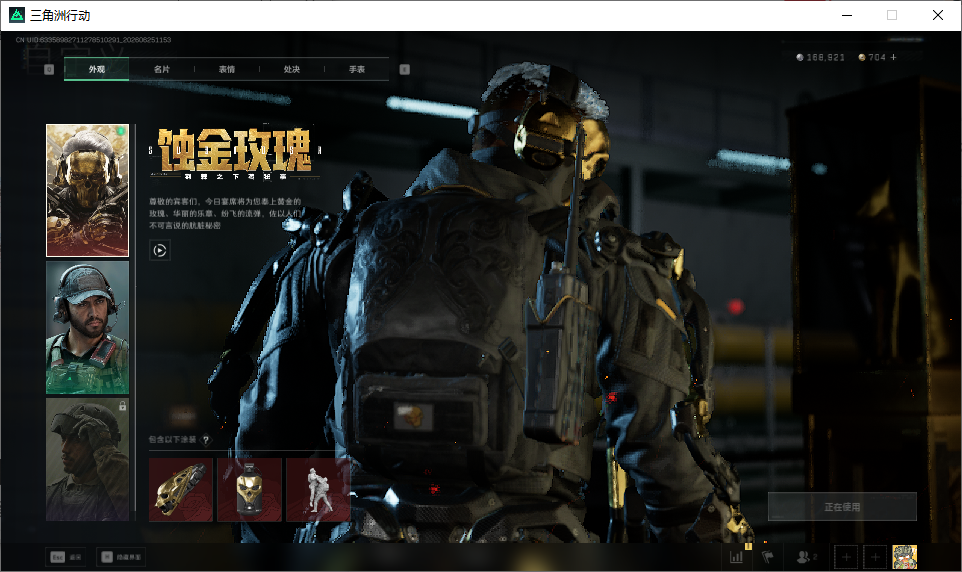
Task: Click the 正在使用 button
Action: click(842, 506)
